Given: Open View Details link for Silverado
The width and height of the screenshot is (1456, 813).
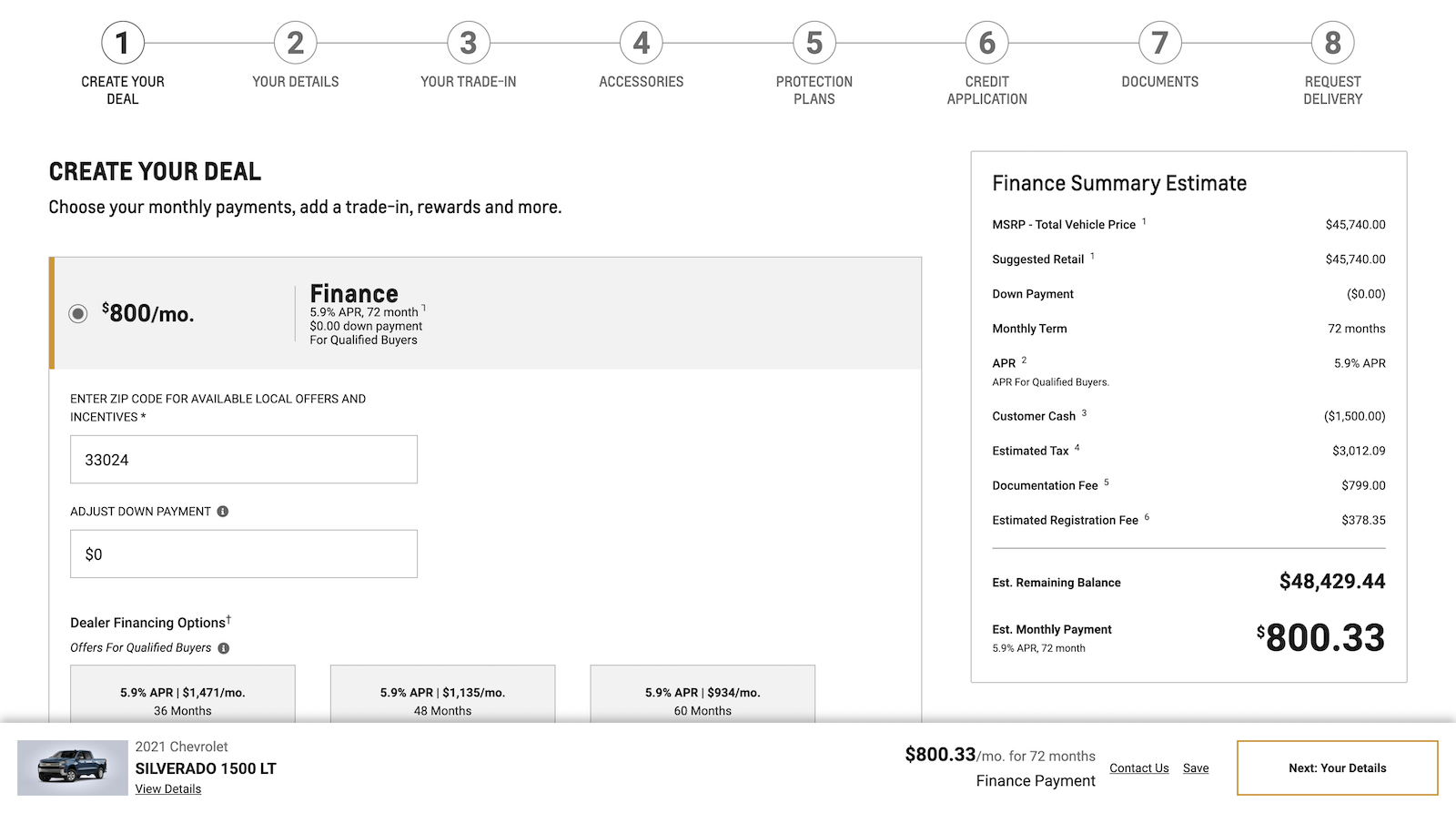Looking at the screenshot, I should (168, 789).
